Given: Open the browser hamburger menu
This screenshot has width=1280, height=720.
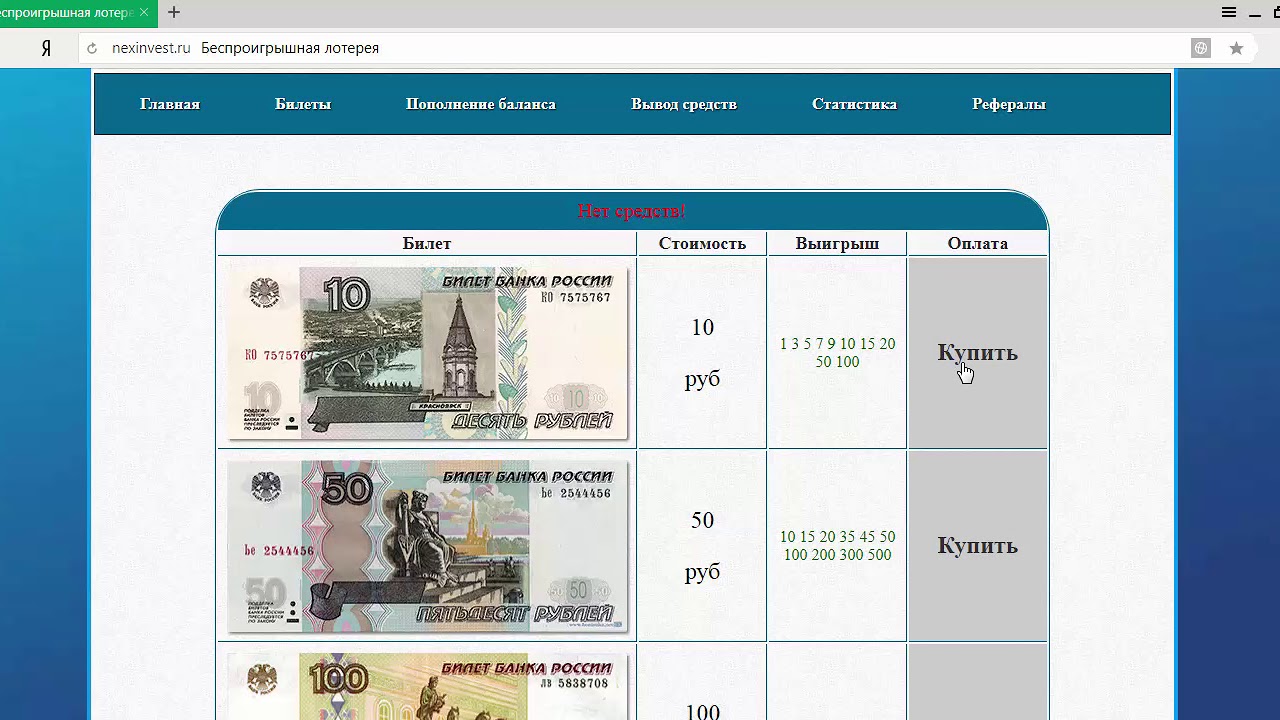Looking at the screenshot, I should point(1229,13).
